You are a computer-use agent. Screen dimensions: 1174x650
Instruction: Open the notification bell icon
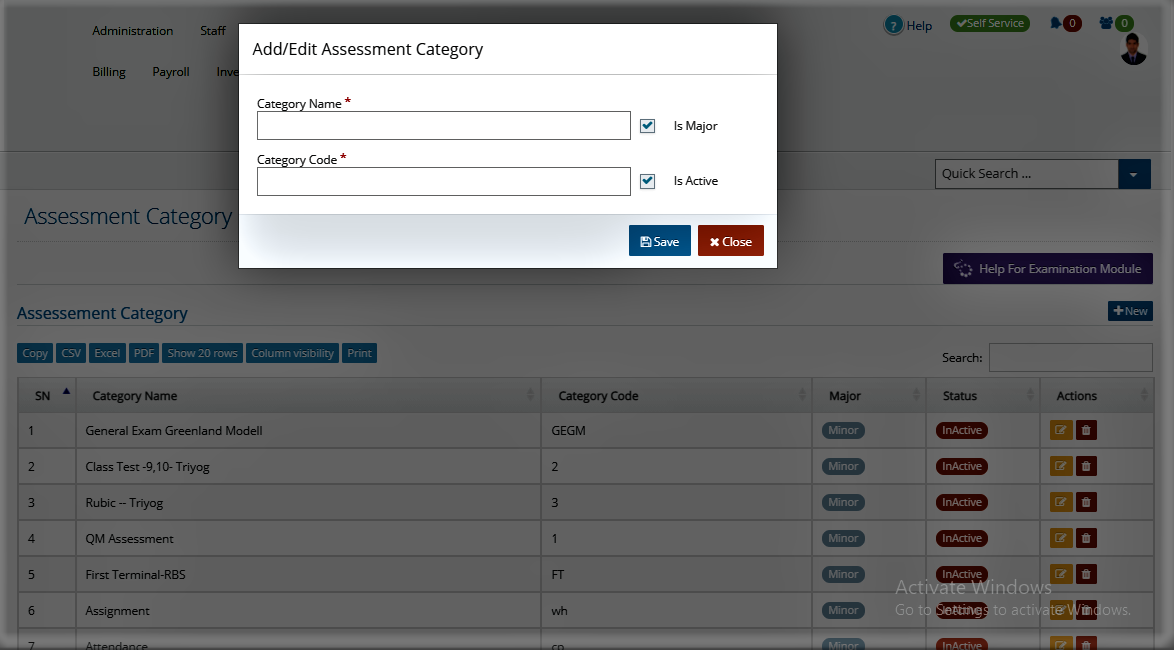point(1056,23)
